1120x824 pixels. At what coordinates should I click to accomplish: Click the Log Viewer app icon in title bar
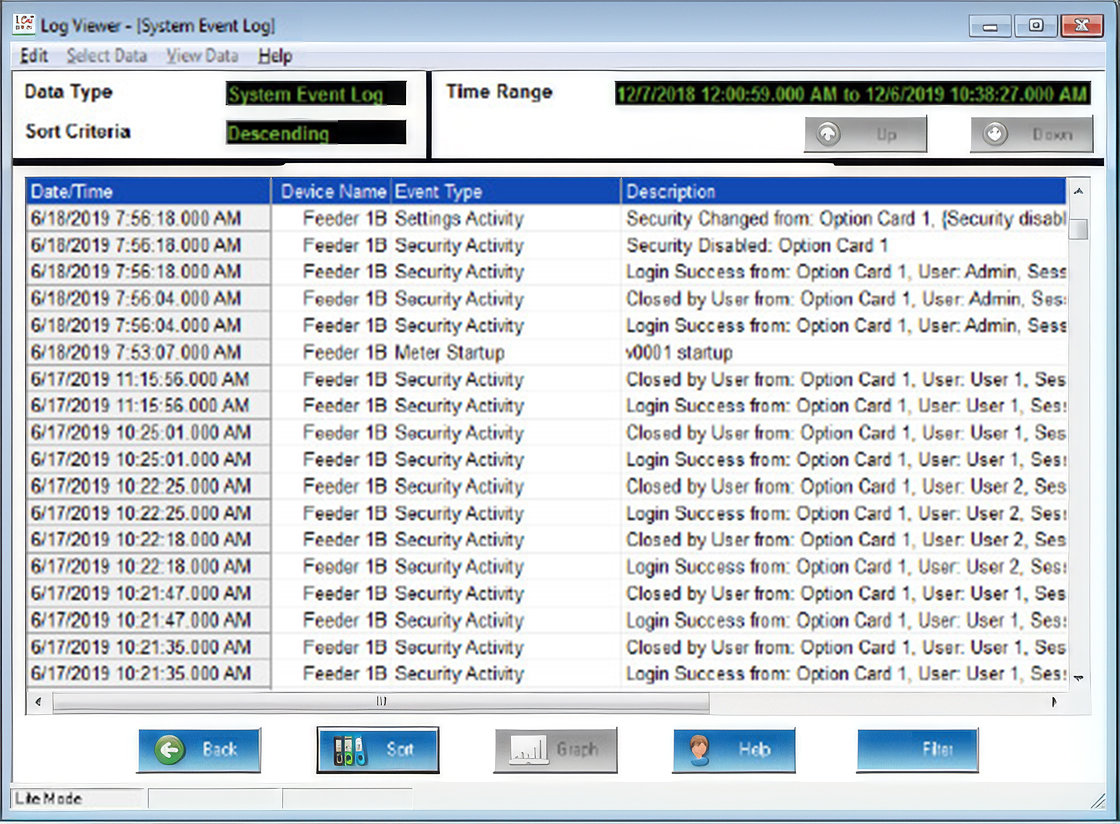[x=24, y=24]
